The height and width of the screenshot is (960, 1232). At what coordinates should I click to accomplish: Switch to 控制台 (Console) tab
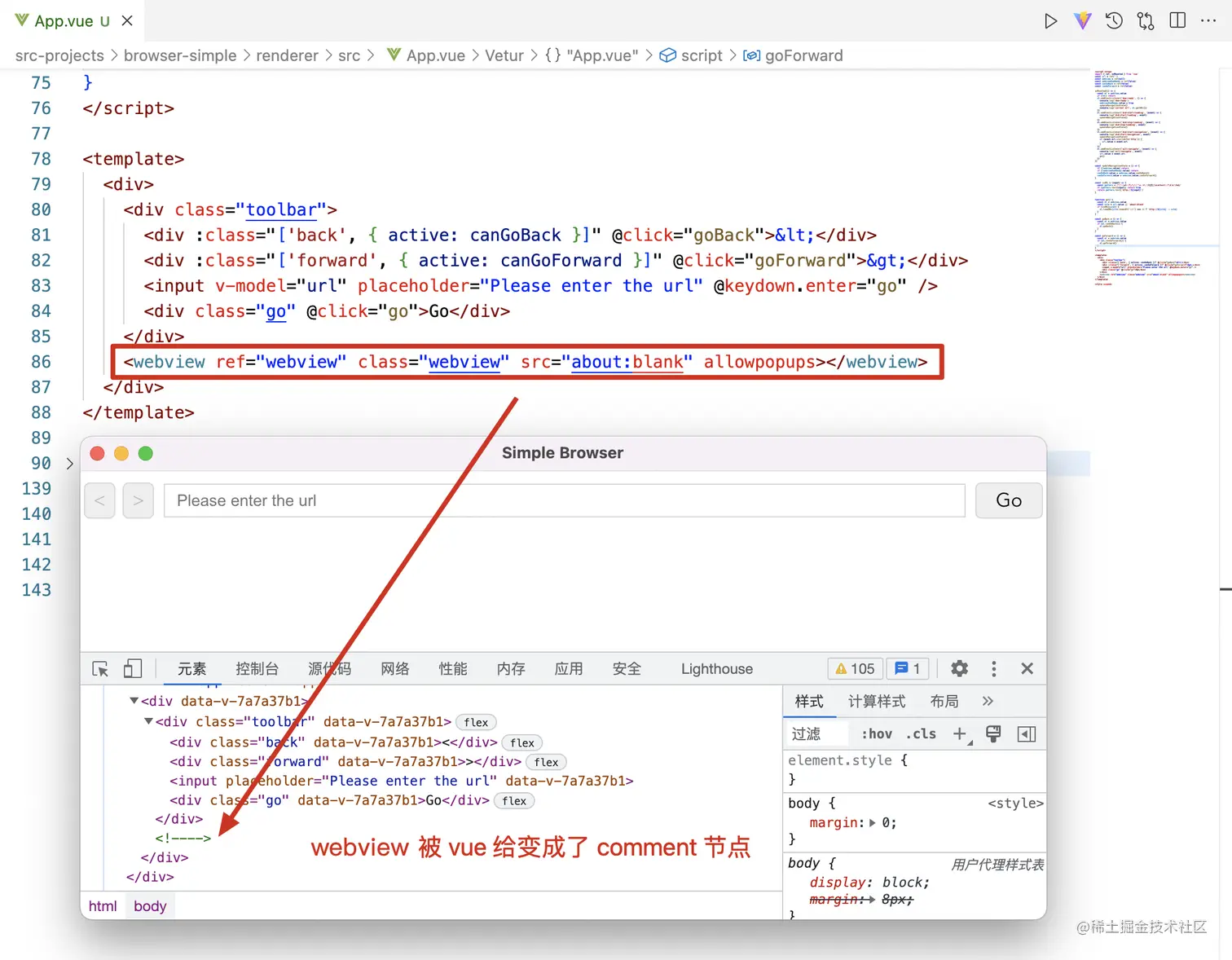click(257, 669)
